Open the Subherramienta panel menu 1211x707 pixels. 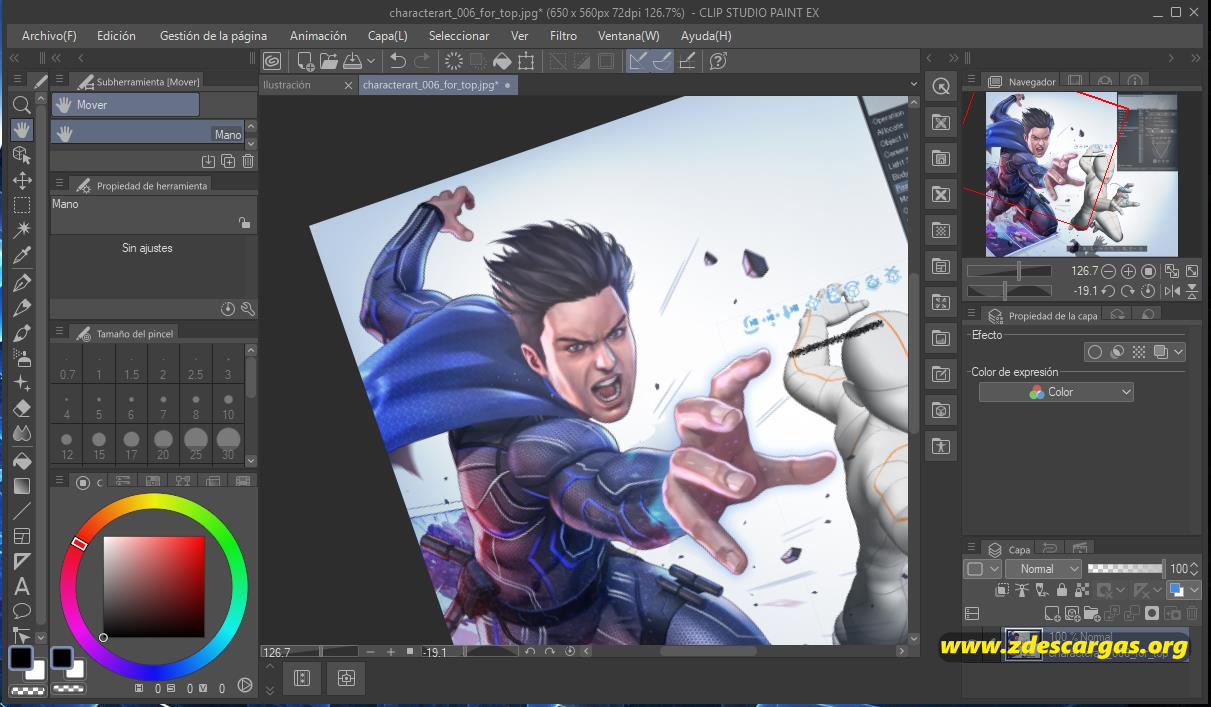click(x=59, y=80)
